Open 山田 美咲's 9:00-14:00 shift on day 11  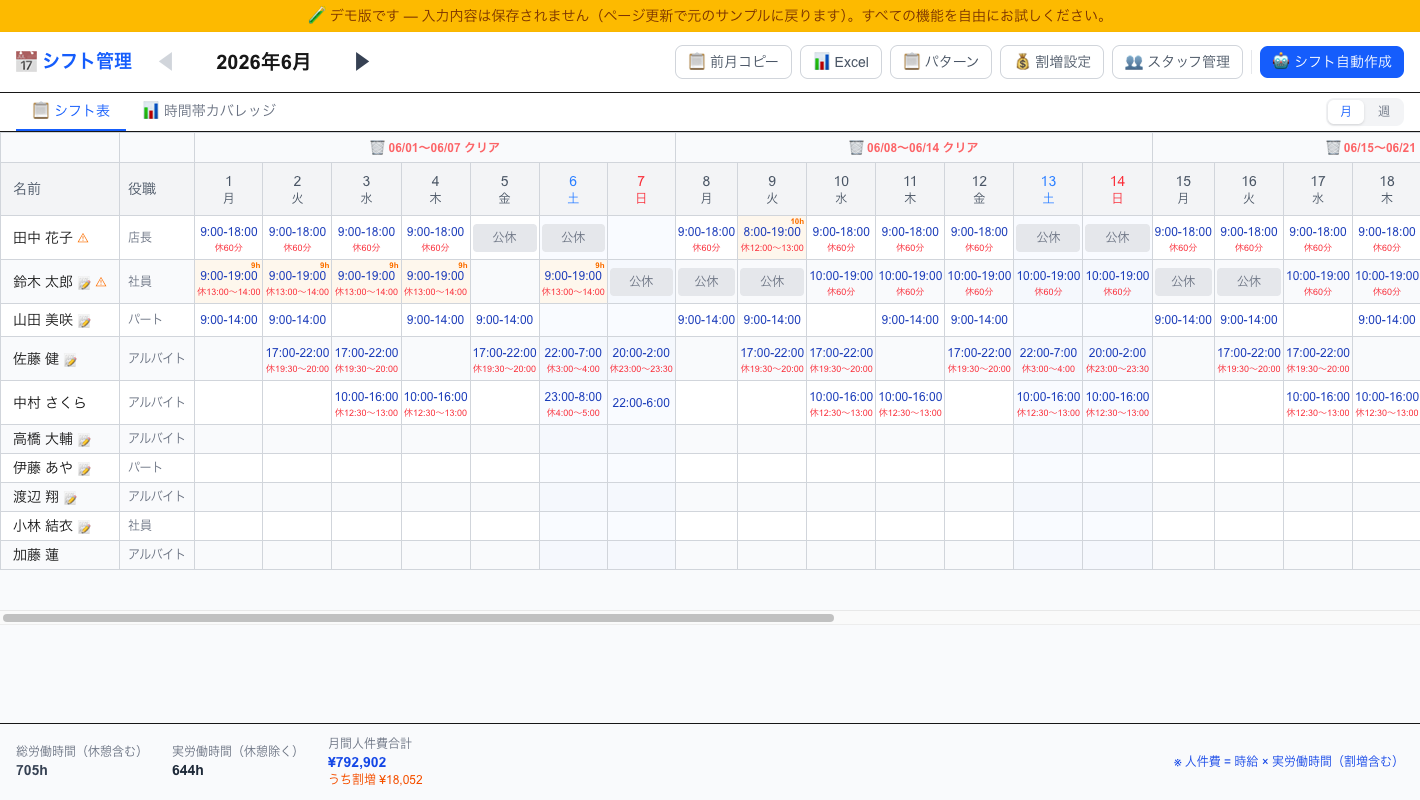tap(910, 320)
